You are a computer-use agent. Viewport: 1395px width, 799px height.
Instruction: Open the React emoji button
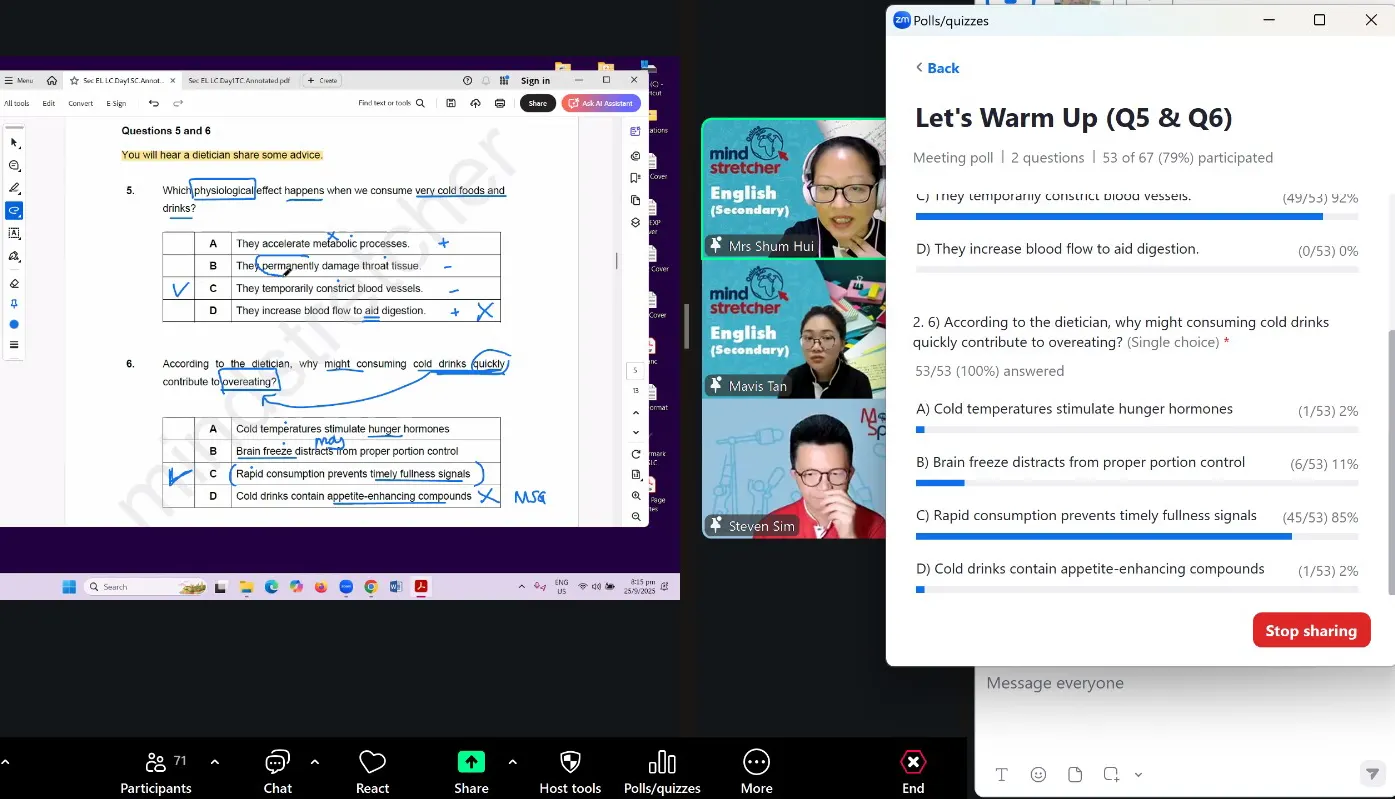[372, 772]
